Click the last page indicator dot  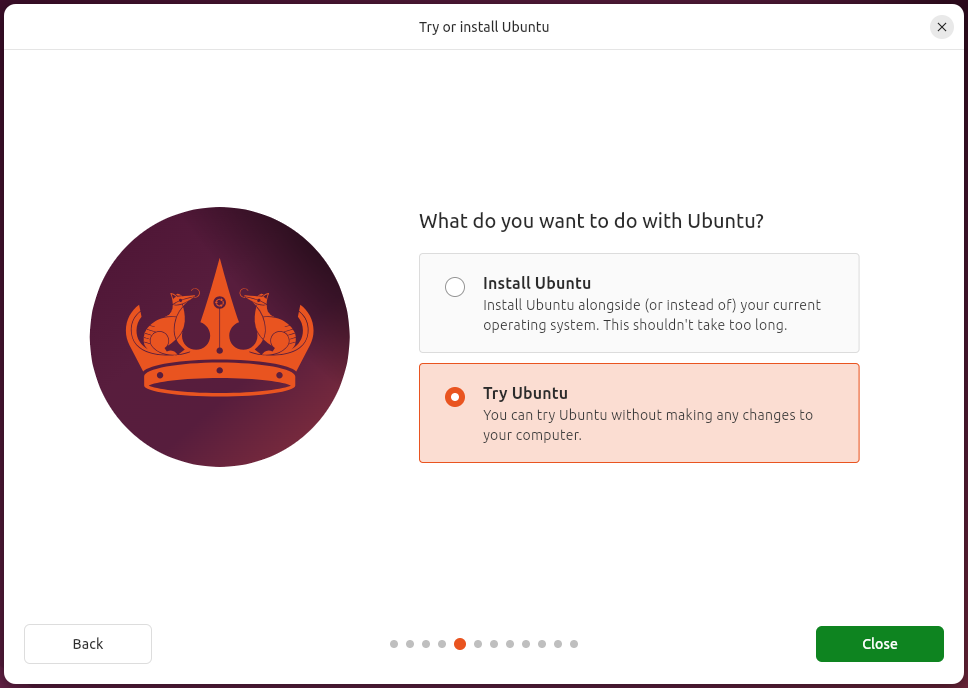573,644
